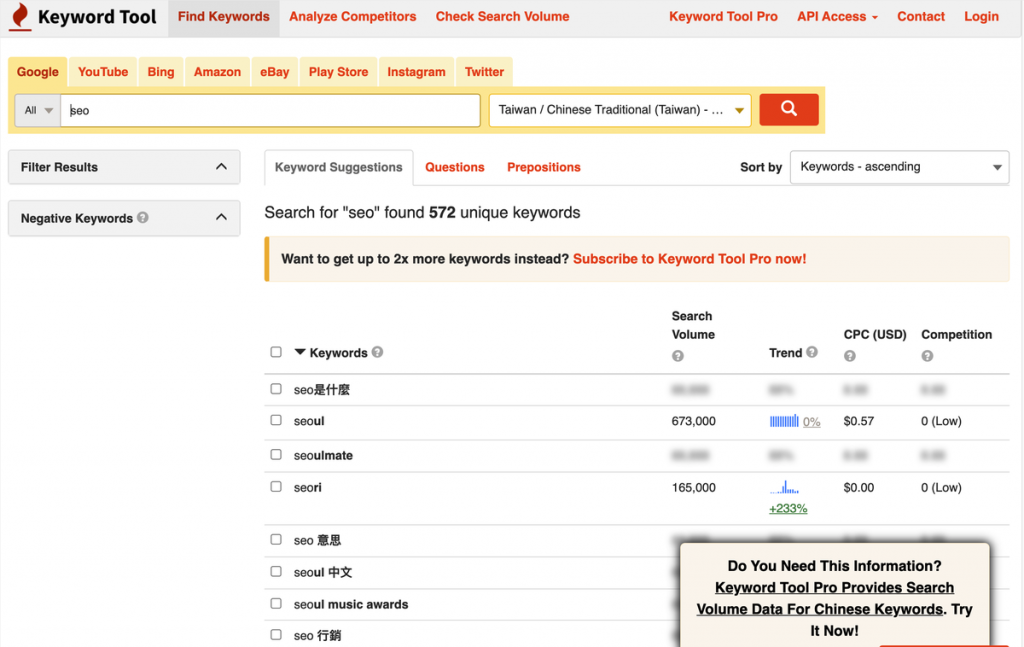This screenshot has width=1024, height=647.
Task: Toggle the select-all keywords checkbox
Action: 276,352
